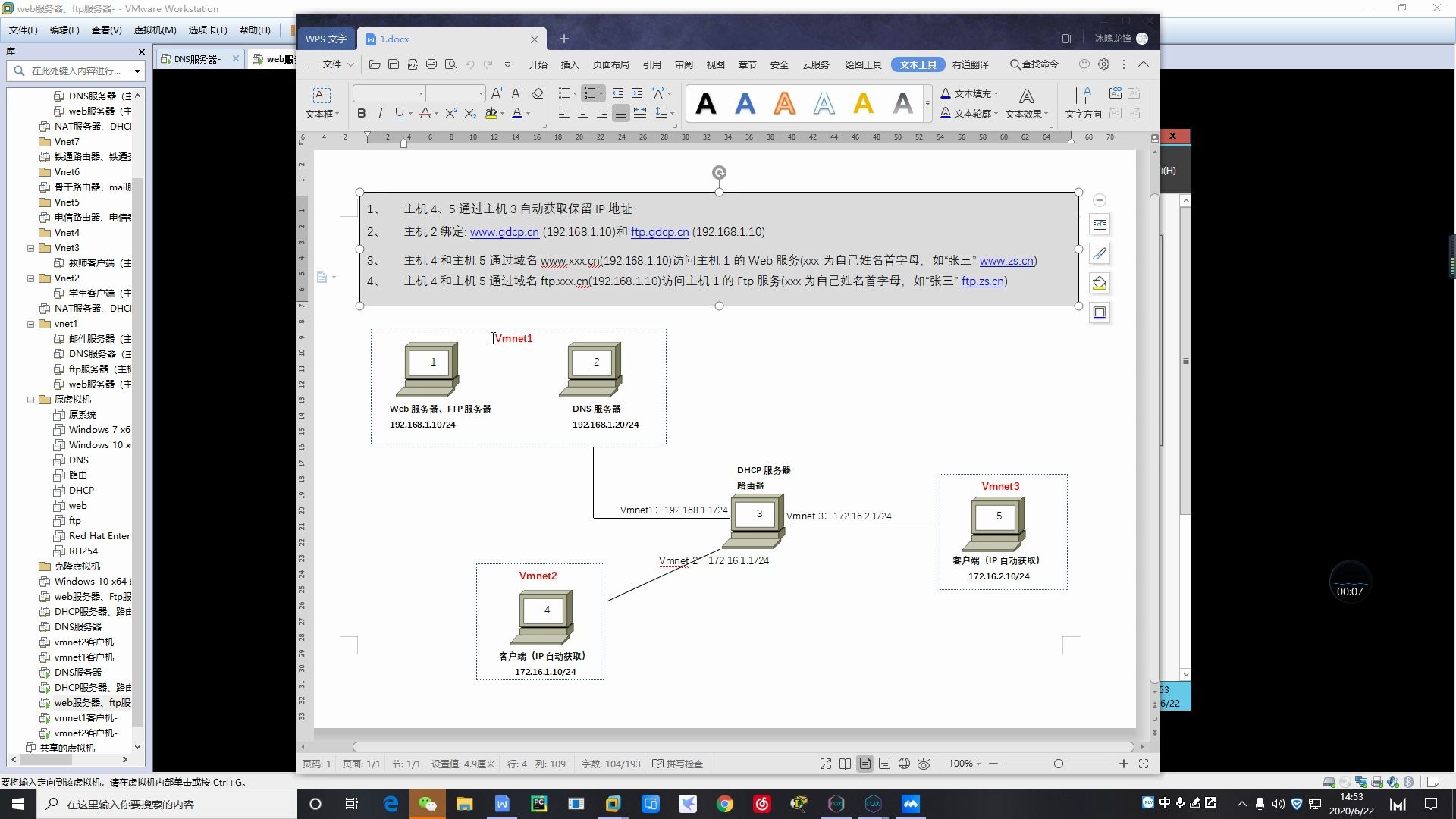Increase indent icon
Image resolution: width=1456 pixels, height=819 pixels.
tap(637, 93)
